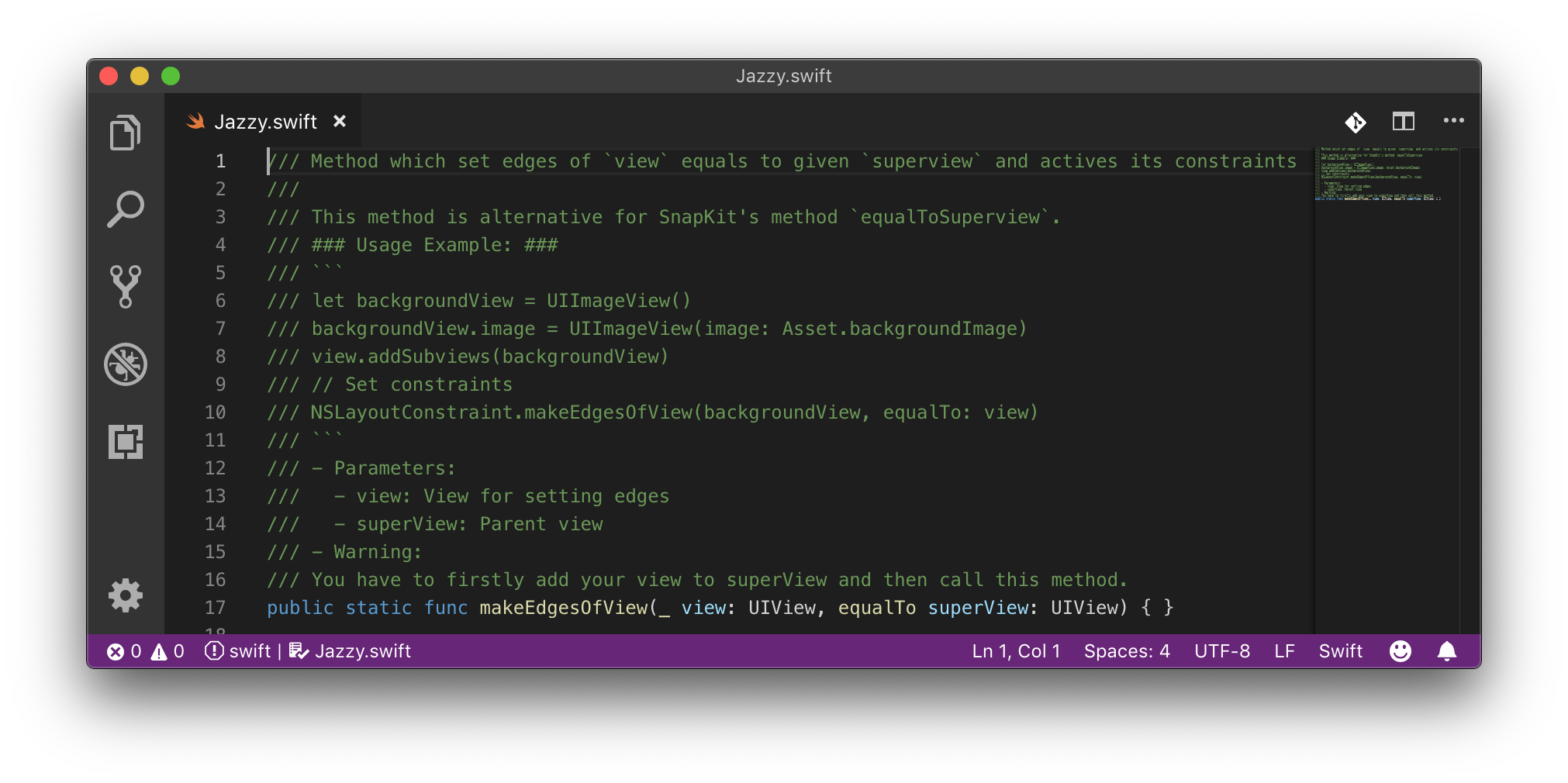The height and width of the screenshot is (783, 1568).
Task: Click the feedback smiley icon
Action: (1400, 651)
